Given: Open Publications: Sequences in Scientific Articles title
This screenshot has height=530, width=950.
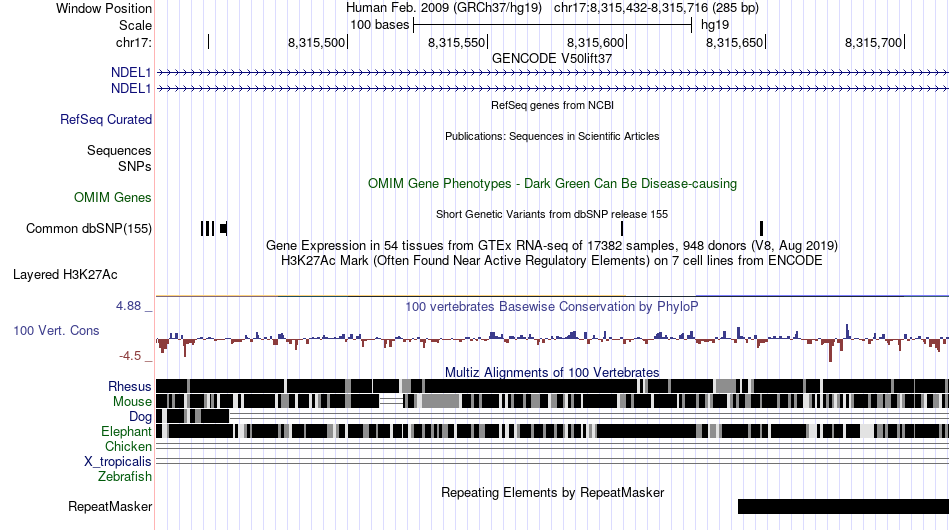Looking at the screenshot, I should click(x=552, y=136).
